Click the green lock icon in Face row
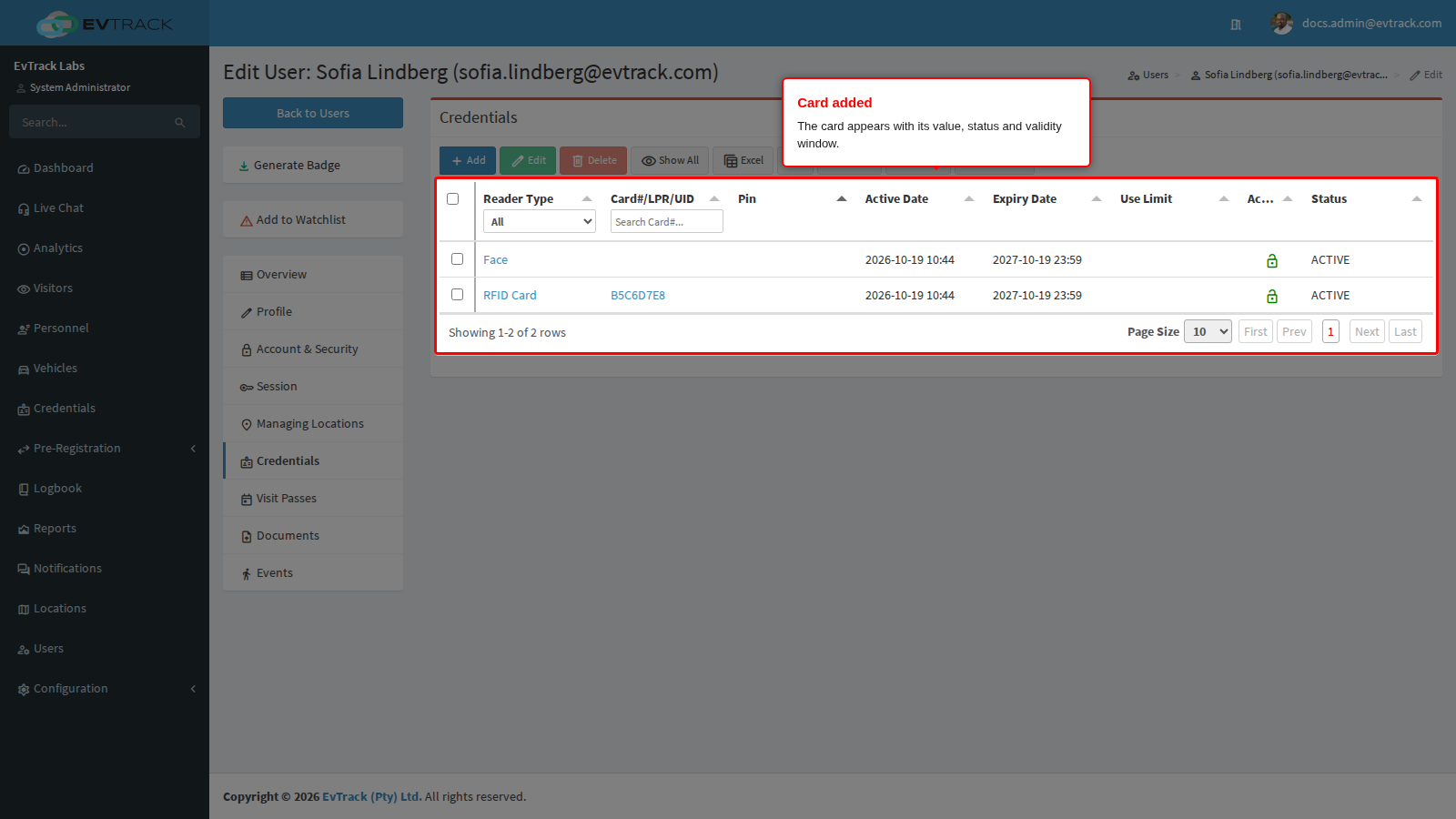Image resolution: width=1456 pixels, height=819 pixels. (x=1272, y=260)
